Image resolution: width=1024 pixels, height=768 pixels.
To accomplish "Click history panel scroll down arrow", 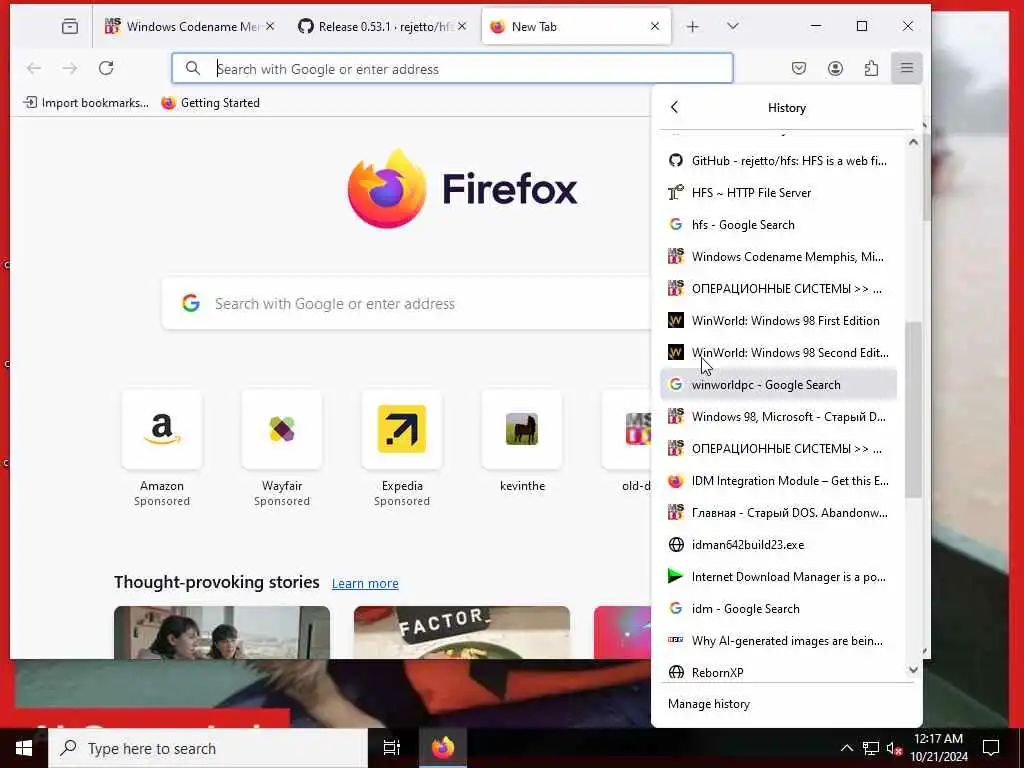I will 913,670.
